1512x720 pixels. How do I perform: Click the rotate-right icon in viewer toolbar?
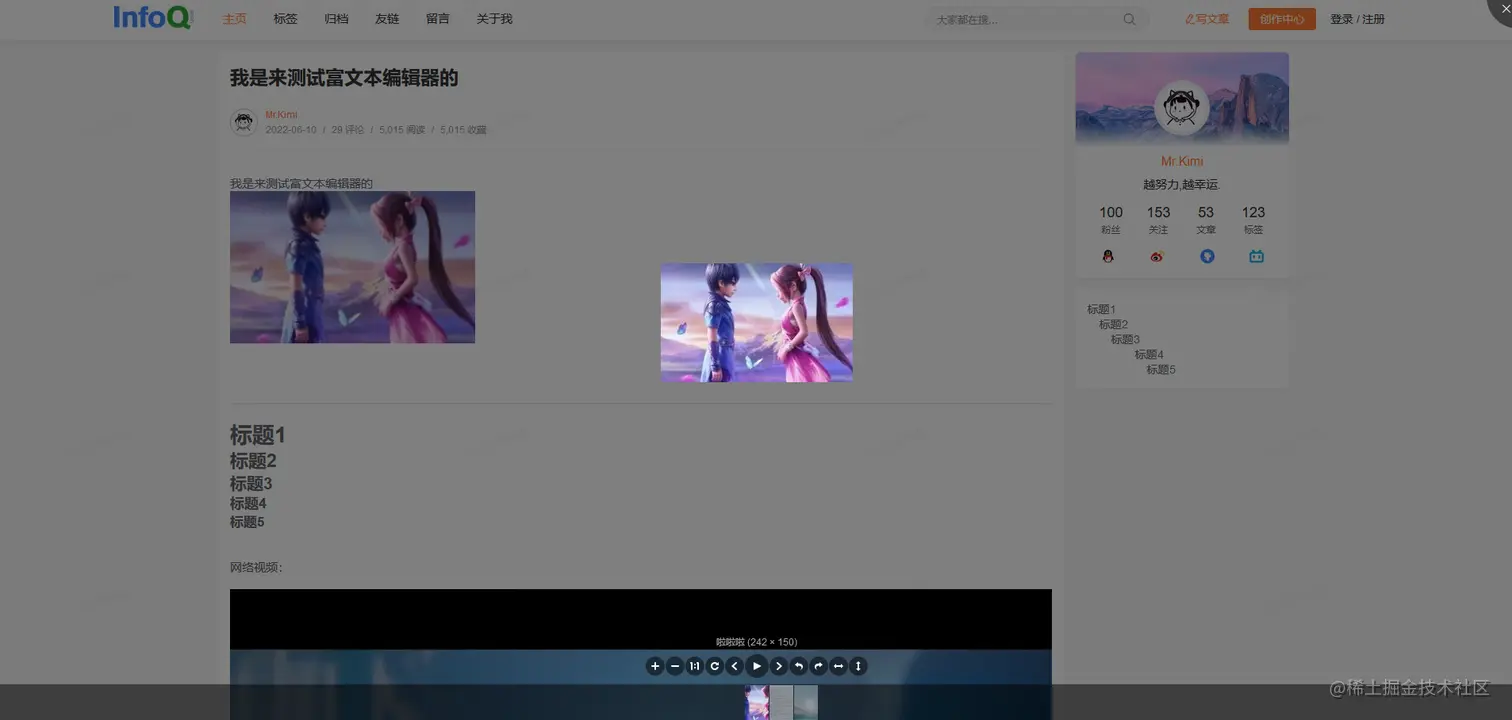point(818,666)
